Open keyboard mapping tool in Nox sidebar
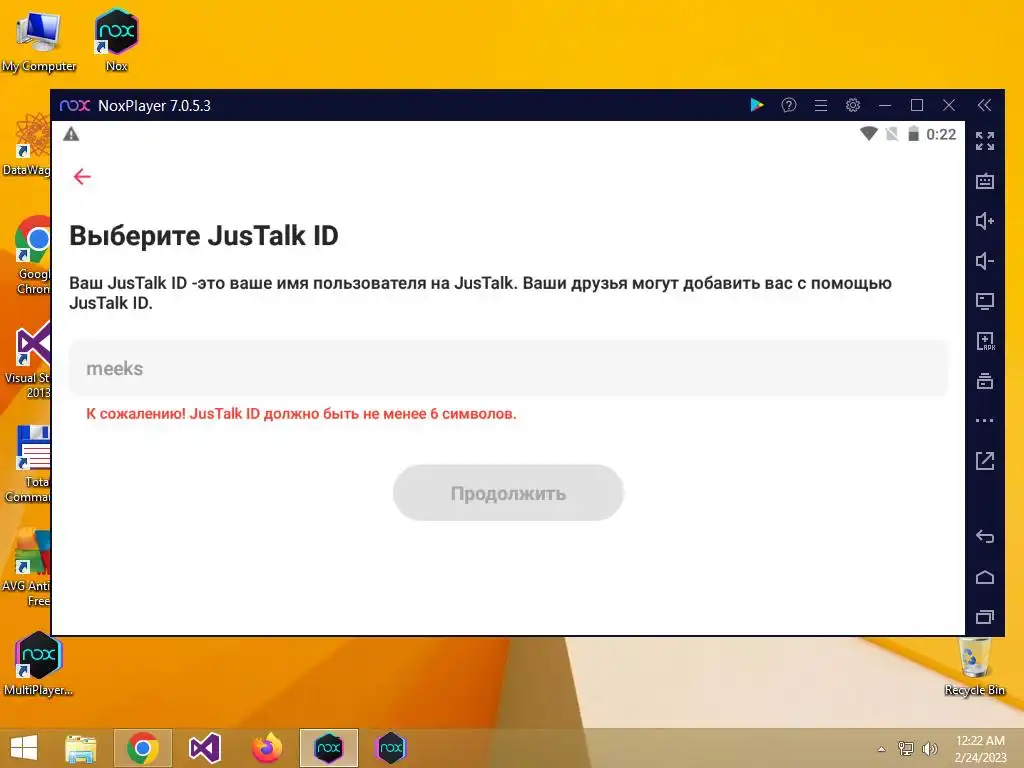The height and width of the screenshot is (768, 1024). [x=985, y=181]
